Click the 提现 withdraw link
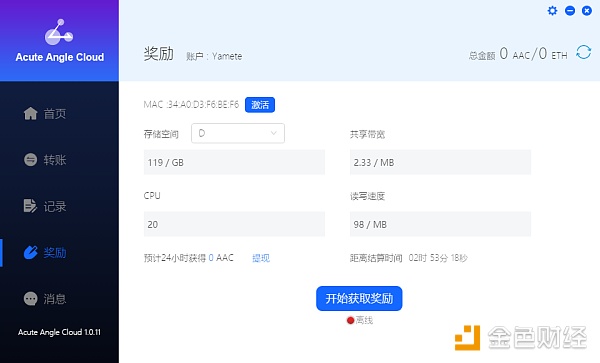Image resolution: width=600 pixels, height=363 pixels. 261,258
